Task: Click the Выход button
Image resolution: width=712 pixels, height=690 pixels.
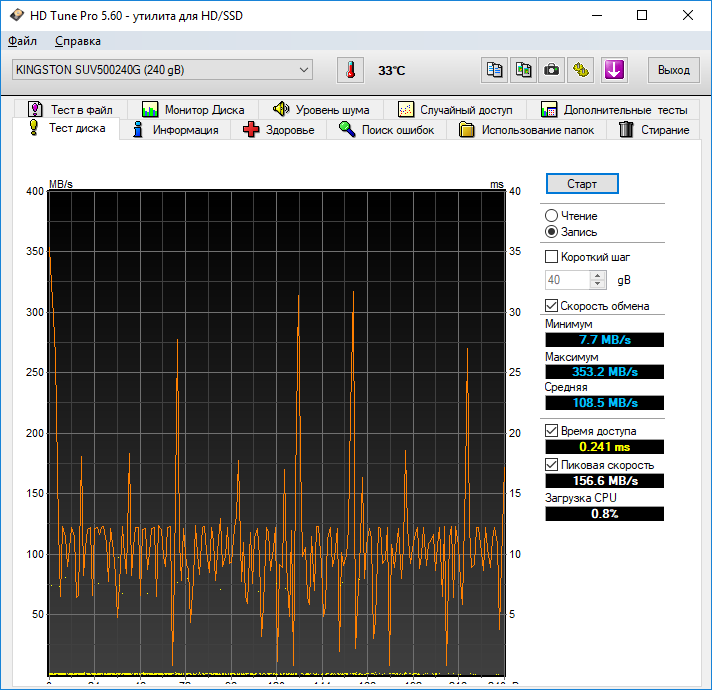Action: click(673, 70)
